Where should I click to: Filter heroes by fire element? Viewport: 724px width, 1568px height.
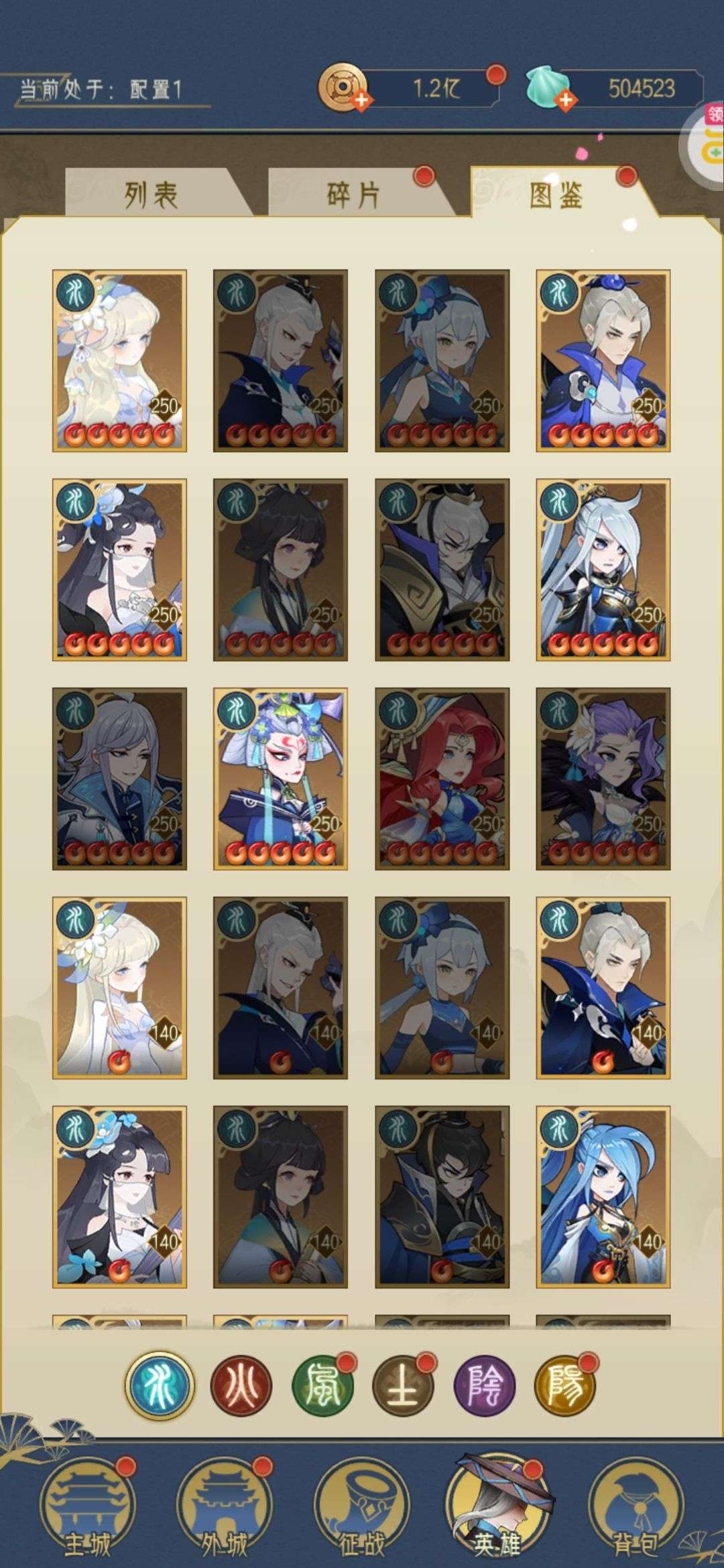[x=241, y=1386]
